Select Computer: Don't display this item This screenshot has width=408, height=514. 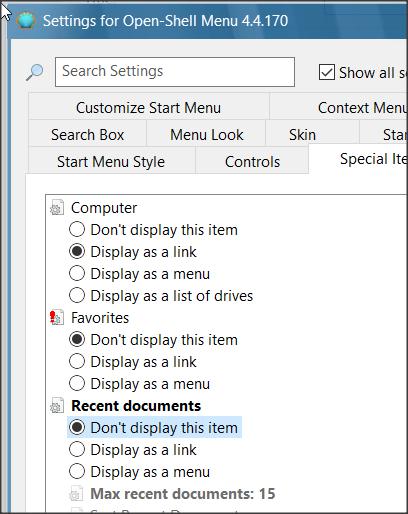point(154,230)
